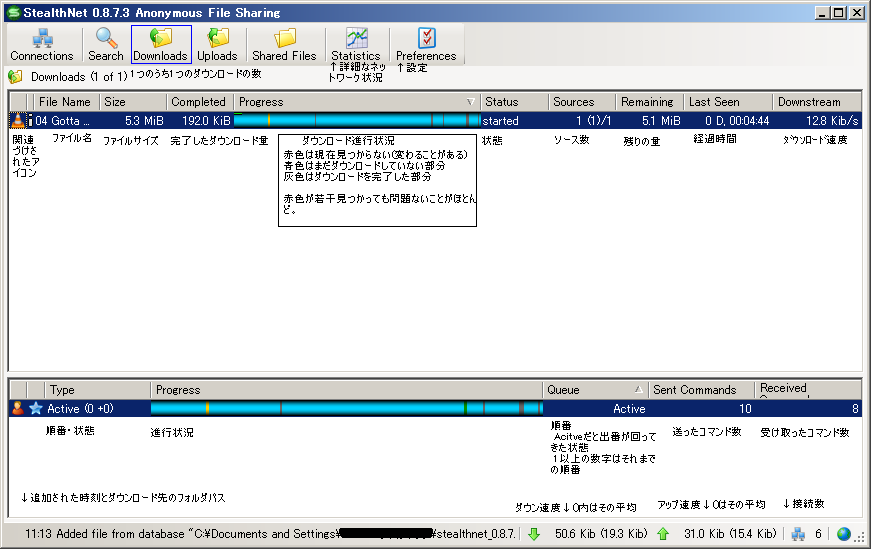
Task: Click the '5.3 MiB' size cell
Action: [144, 121]
